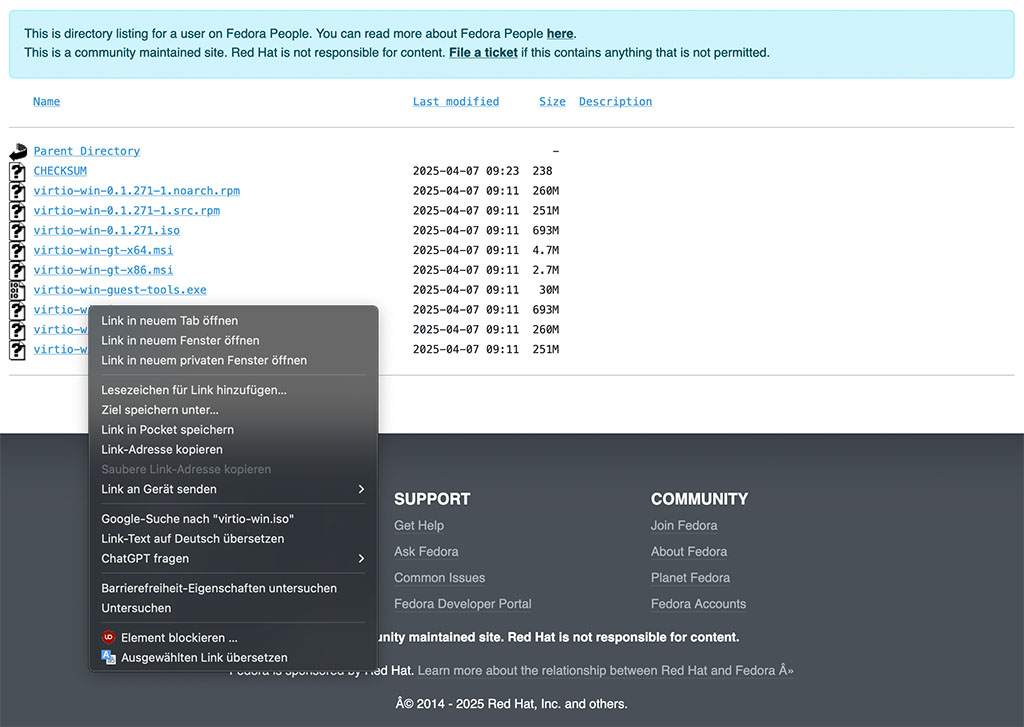Image resolution: width=1024 pixels, height=727 pixels.
Task: Click the 30M size of virtio-win-guest-tools.exe
Action: [x=549, y=289]
